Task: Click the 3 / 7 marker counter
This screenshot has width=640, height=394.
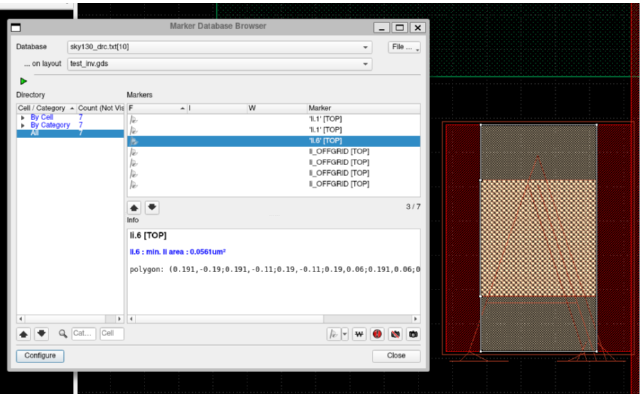Action: tap(413, 207)
